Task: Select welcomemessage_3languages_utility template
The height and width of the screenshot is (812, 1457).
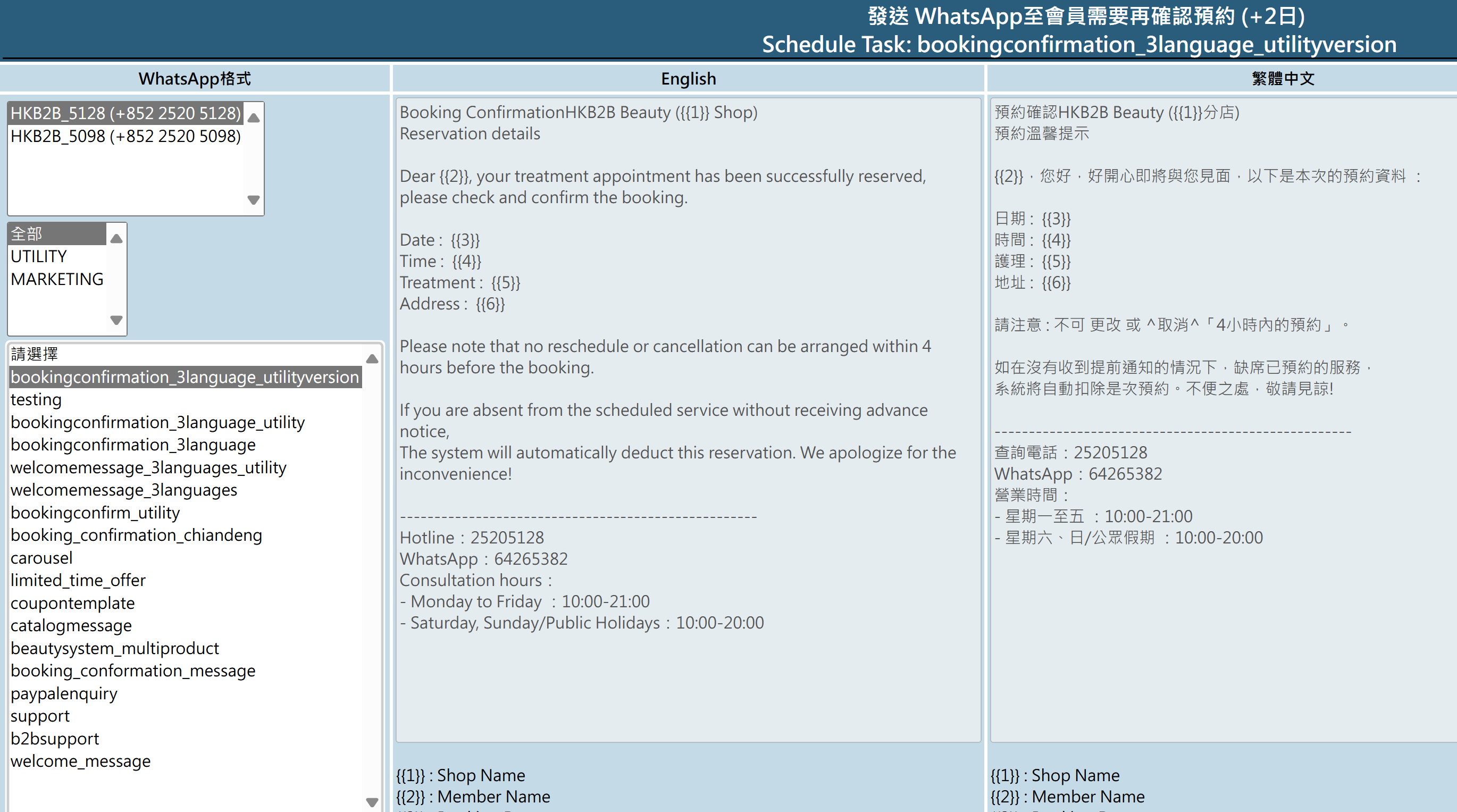Action: [x=186, y=467]
